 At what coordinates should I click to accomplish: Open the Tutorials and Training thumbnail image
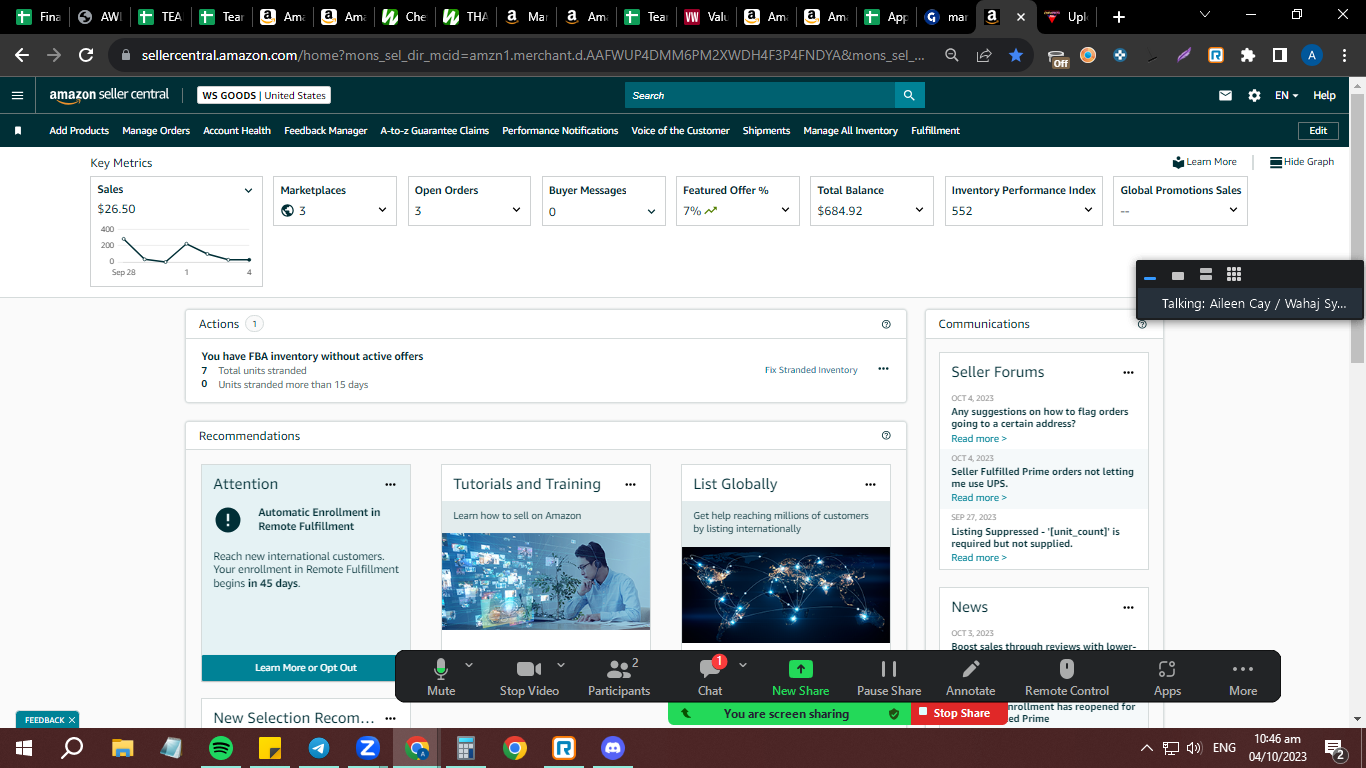tap(546, 581)
